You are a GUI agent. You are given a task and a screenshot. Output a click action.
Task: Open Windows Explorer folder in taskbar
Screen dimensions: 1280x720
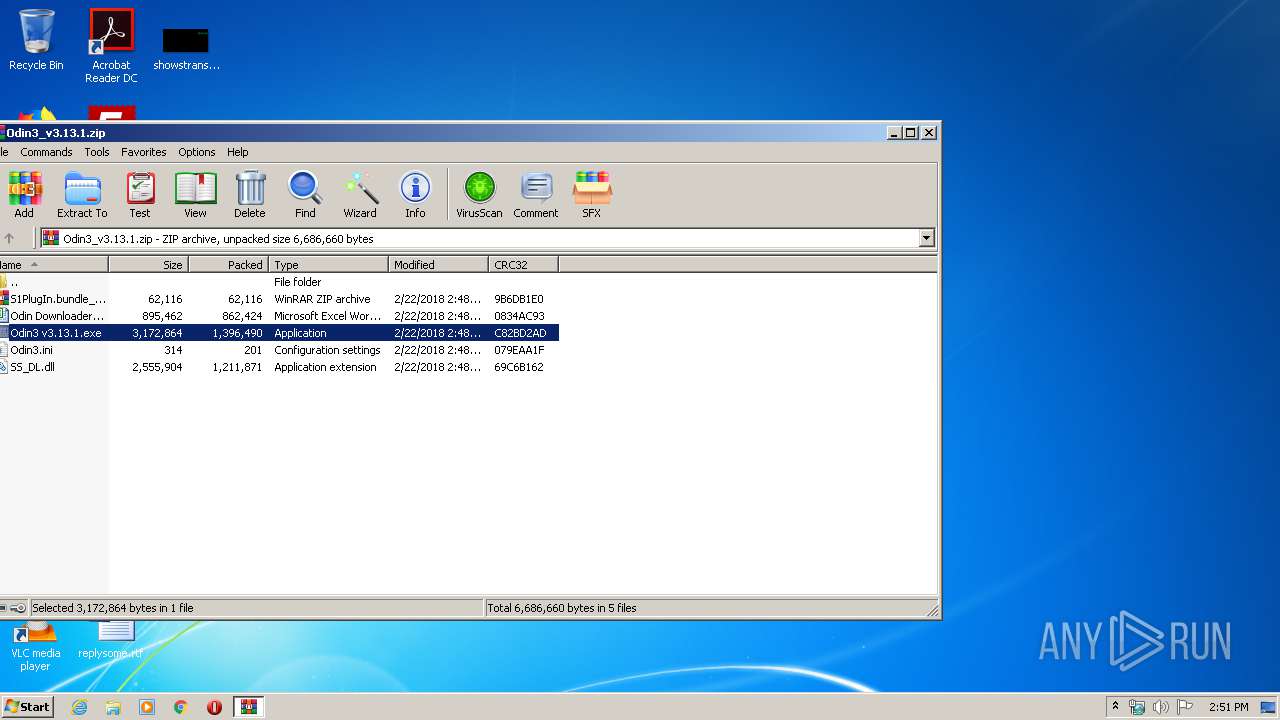coord(113,707)
